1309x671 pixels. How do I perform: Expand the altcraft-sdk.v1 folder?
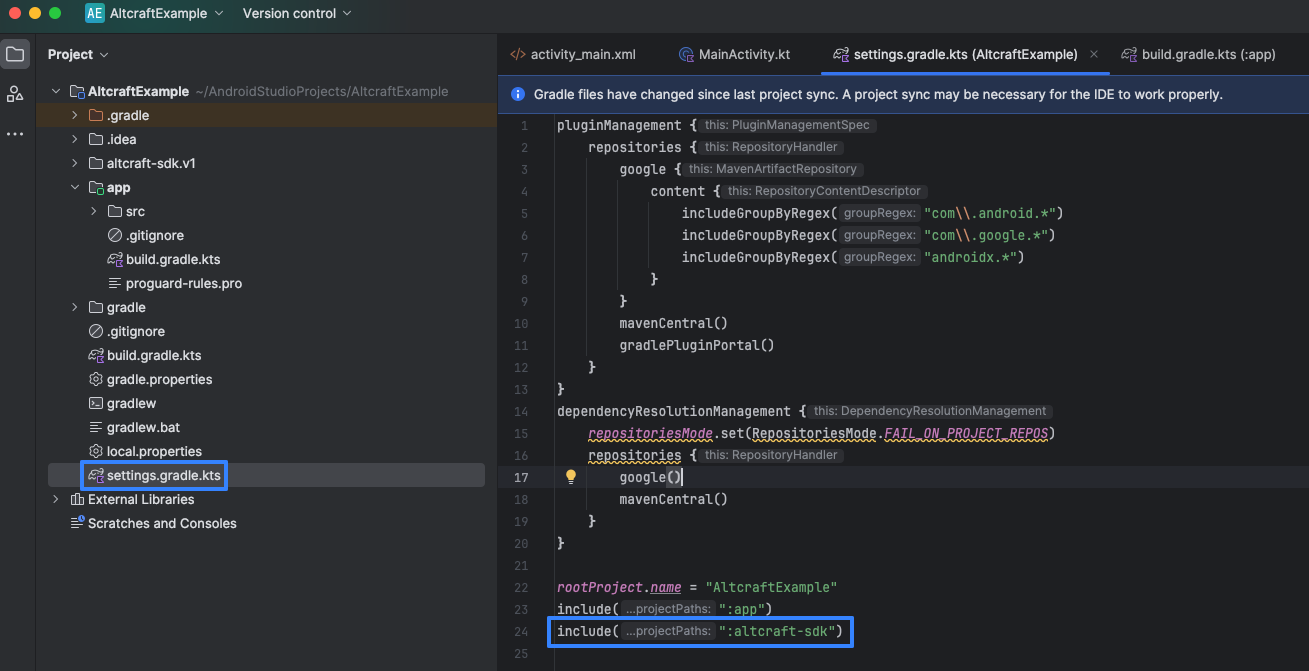pyautogui.click(x=75, y=163)
